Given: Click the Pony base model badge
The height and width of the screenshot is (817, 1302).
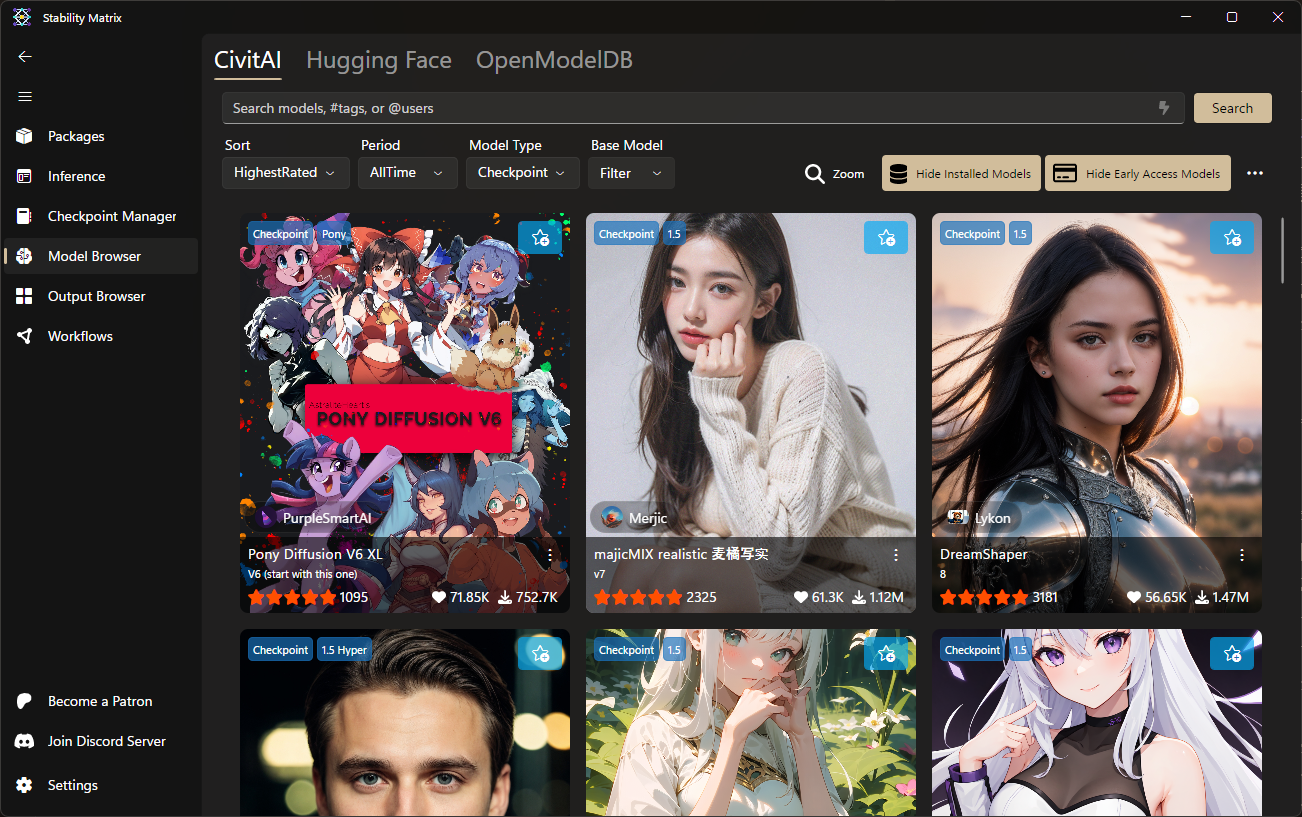Looking at the screenshot, I should pos(334,234).
